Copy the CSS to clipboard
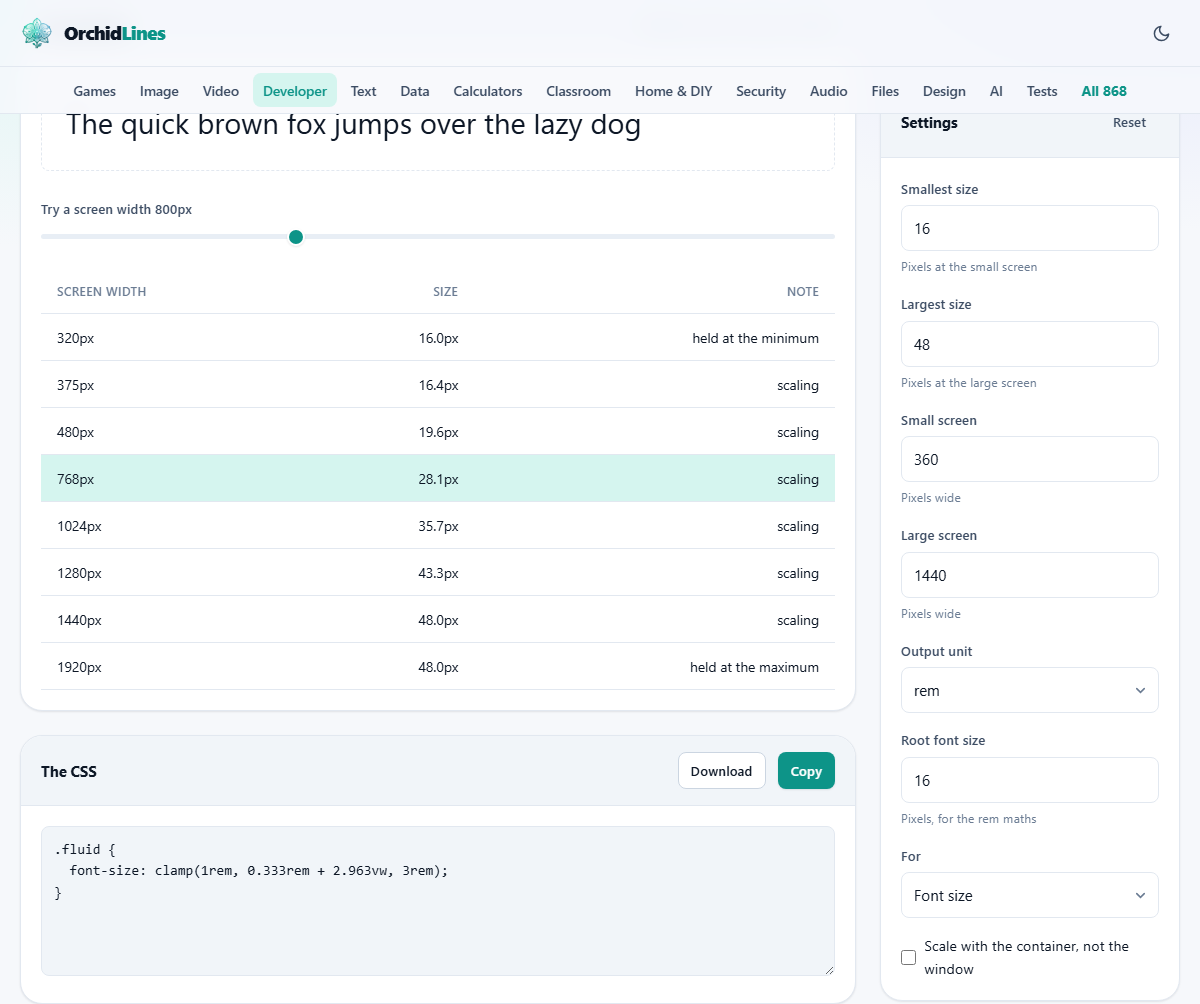The height and width of the screenshot is (1004, 1200). [x=806, y=771]
